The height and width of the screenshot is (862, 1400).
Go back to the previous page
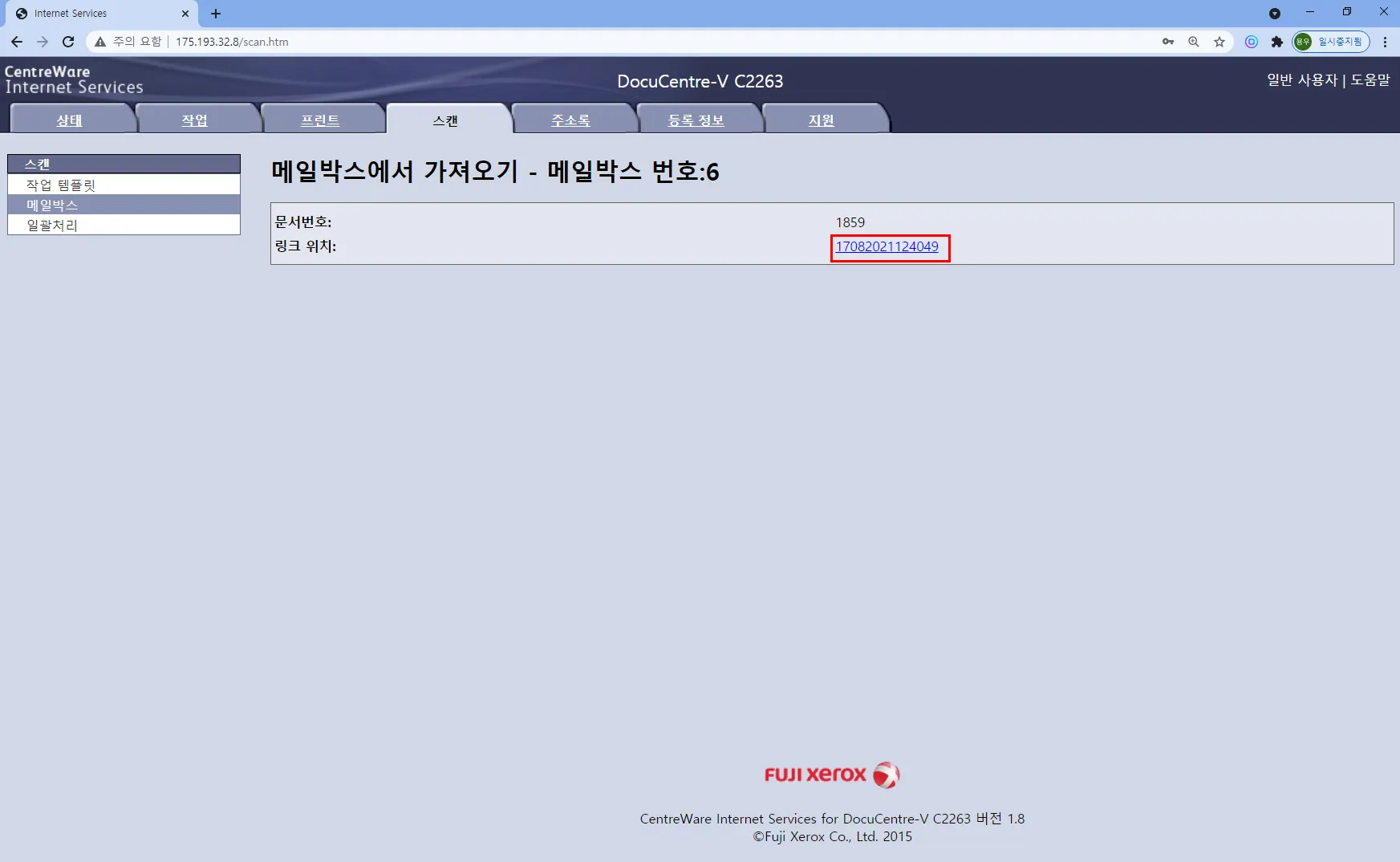pyautogui.click(x=17, y=42)
